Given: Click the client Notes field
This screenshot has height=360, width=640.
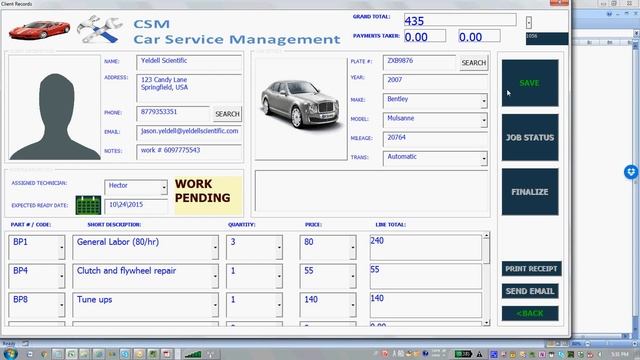Looking at the screenshot, I should 189,152.
